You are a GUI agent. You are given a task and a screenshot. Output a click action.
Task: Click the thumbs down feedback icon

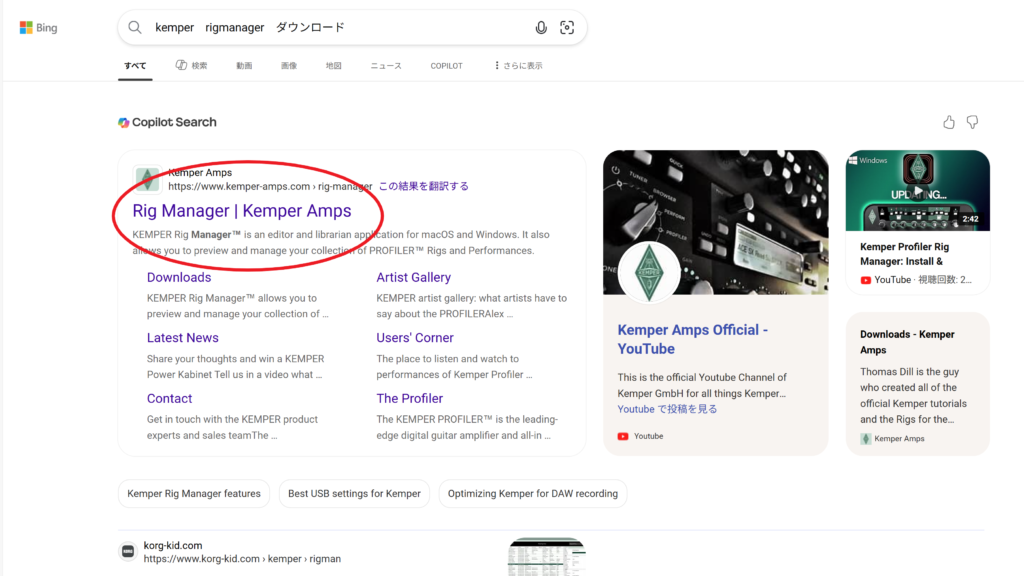point(972,122)
